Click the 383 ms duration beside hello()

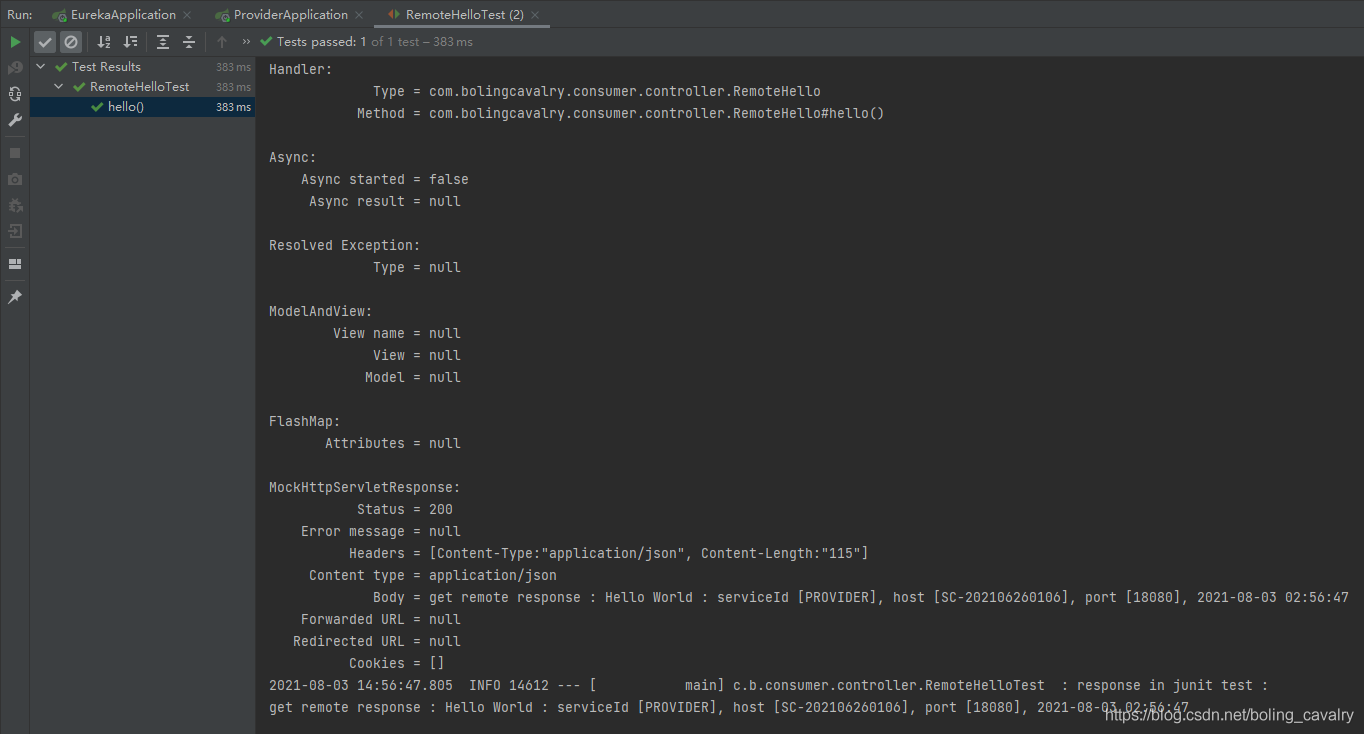pos(233,107)
